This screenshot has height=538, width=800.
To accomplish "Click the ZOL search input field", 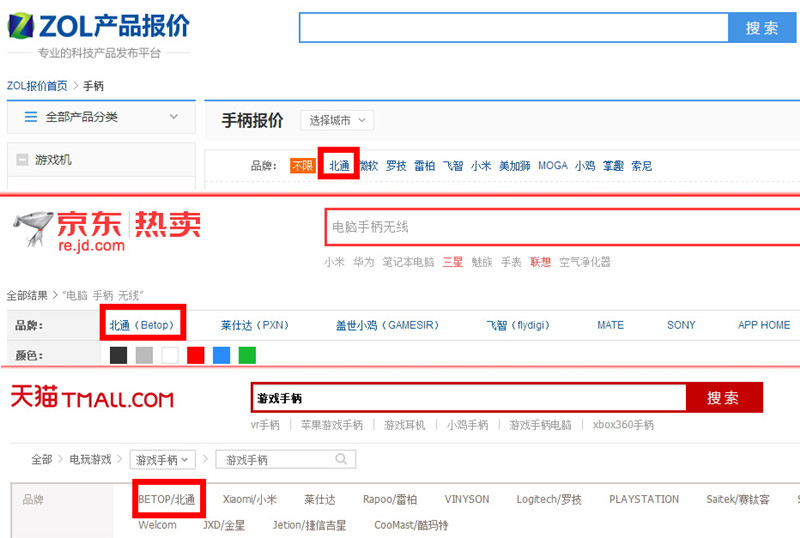I will point(514,28).
